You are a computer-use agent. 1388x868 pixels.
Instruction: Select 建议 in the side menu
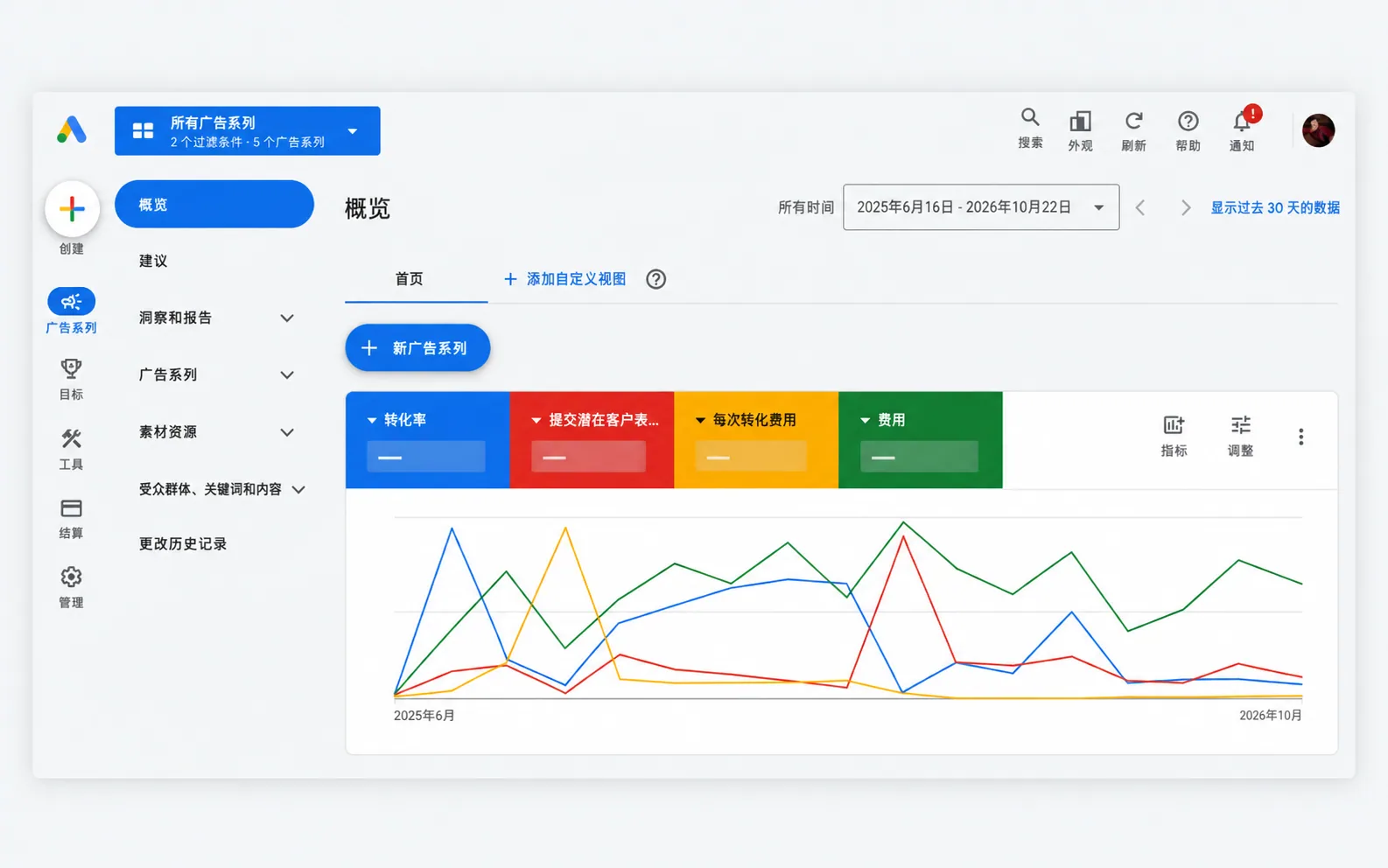(153, 261)
